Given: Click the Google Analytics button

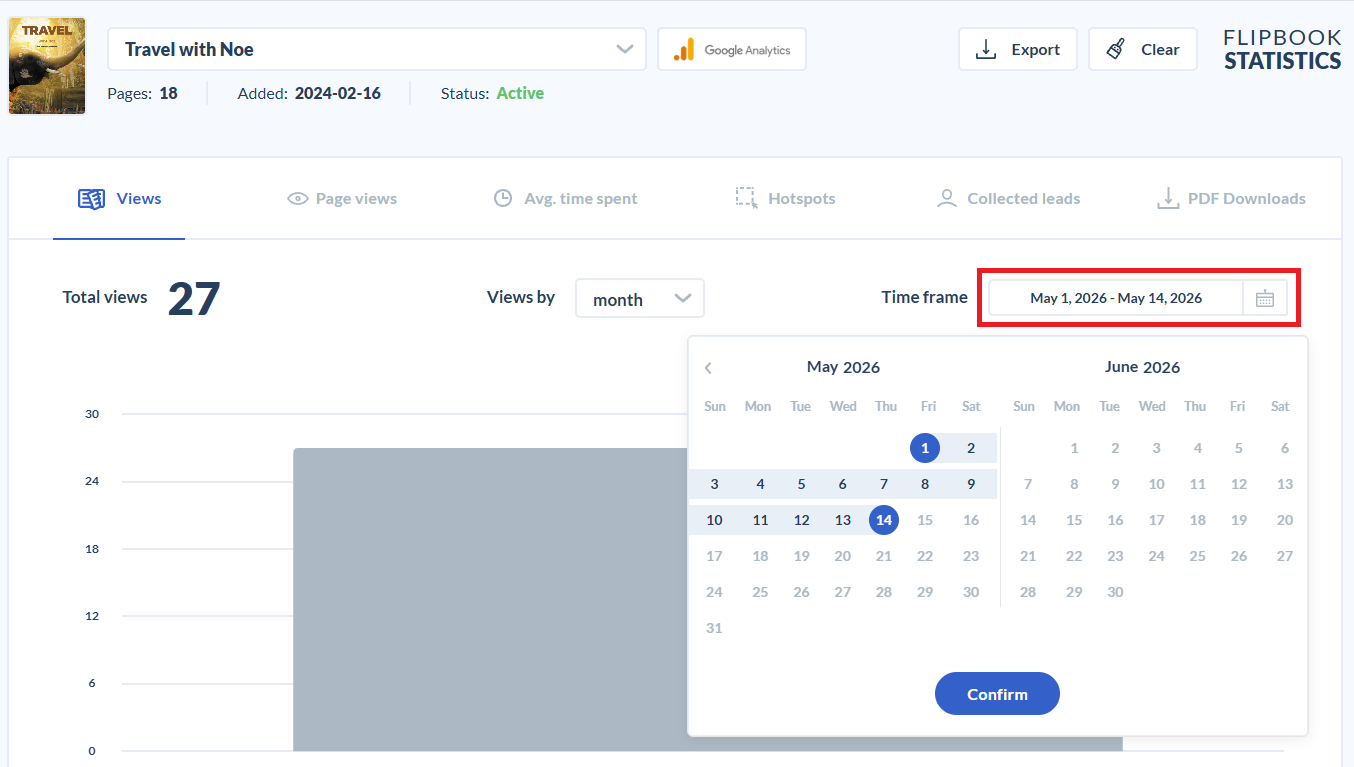Looking at the screenshot, I should (732, 50).
